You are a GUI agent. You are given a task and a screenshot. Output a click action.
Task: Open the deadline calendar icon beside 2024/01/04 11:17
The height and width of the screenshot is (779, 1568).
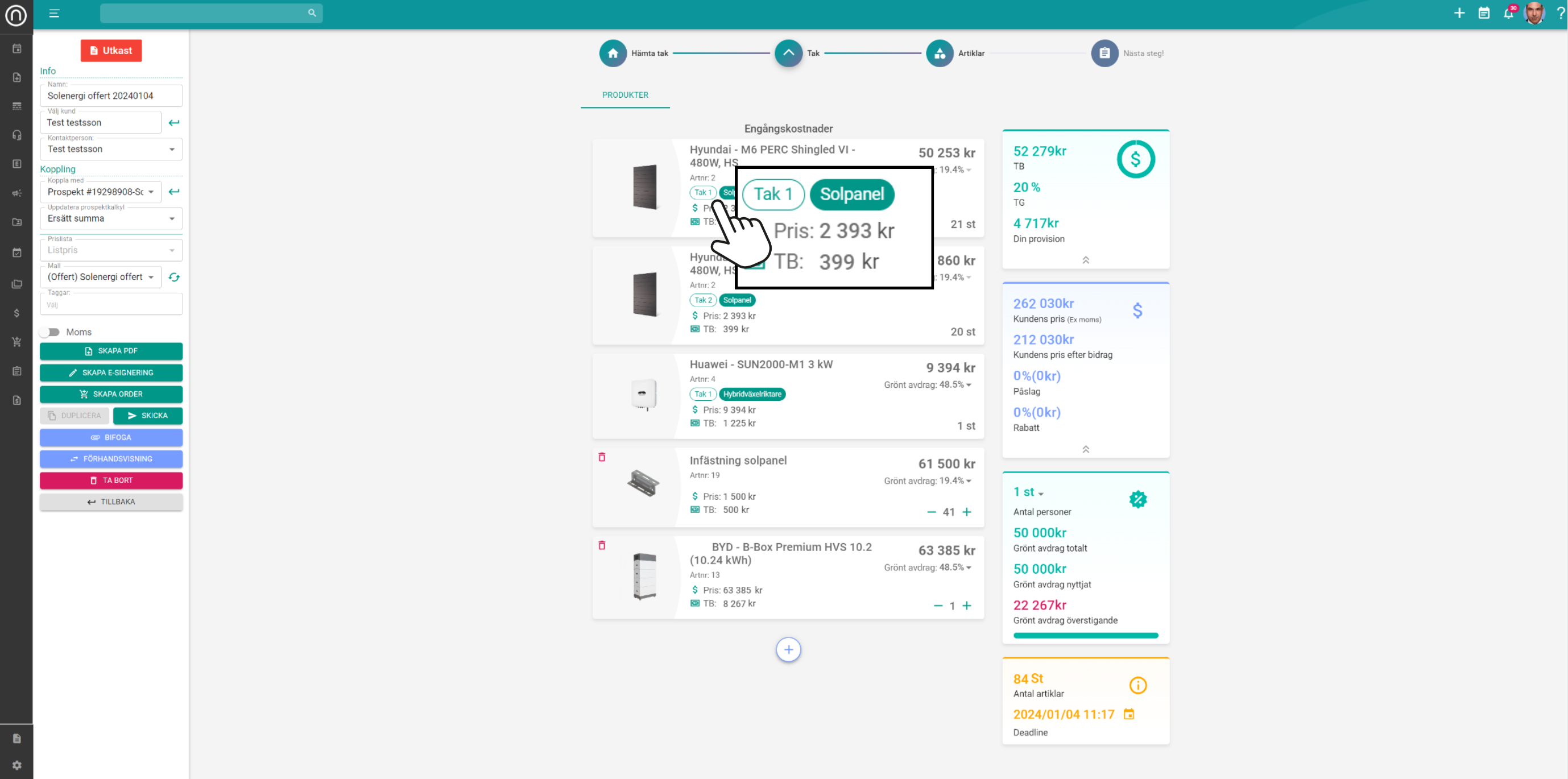[x=1129, y=714]
